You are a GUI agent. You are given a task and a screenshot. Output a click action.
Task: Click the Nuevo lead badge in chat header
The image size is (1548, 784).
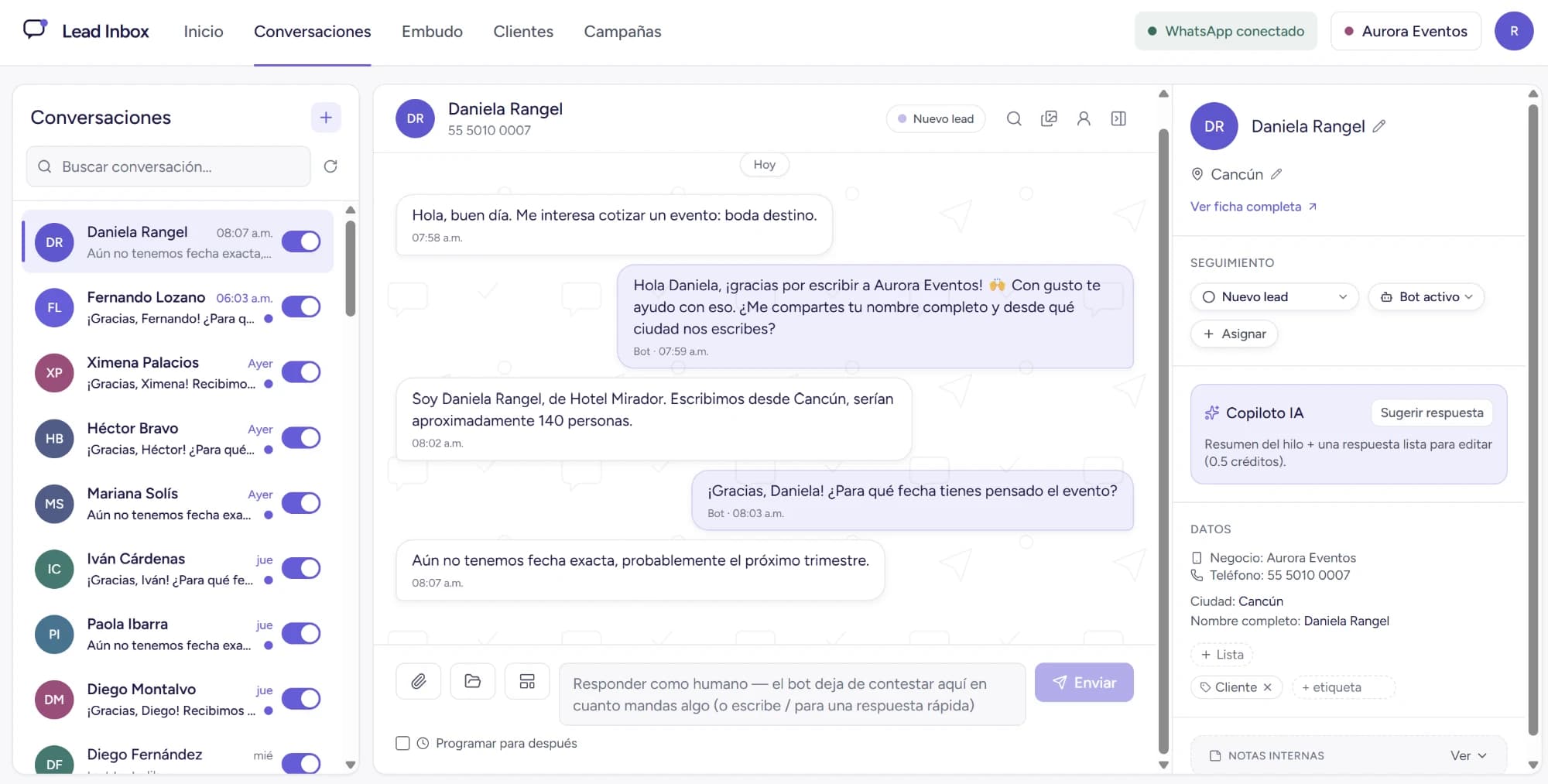tap(936, 118)
